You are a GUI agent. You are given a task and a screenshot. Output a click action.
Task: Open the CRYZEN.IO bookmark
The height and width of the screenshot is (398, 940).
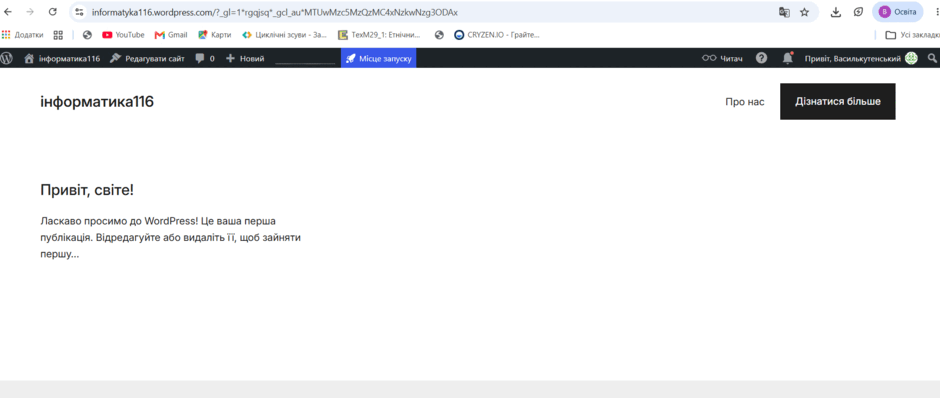point(497,35)
